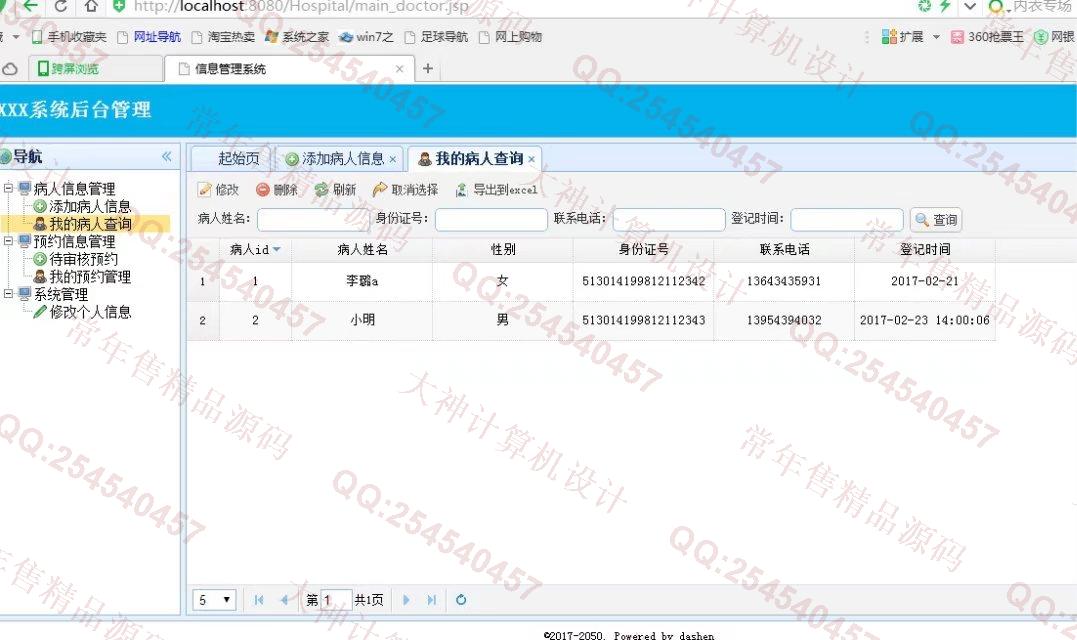Image resolution: width=1077 pixels, height=640 pixels.
Task: Close the 我的病人查询 tab
Action: tap(531, 159)
